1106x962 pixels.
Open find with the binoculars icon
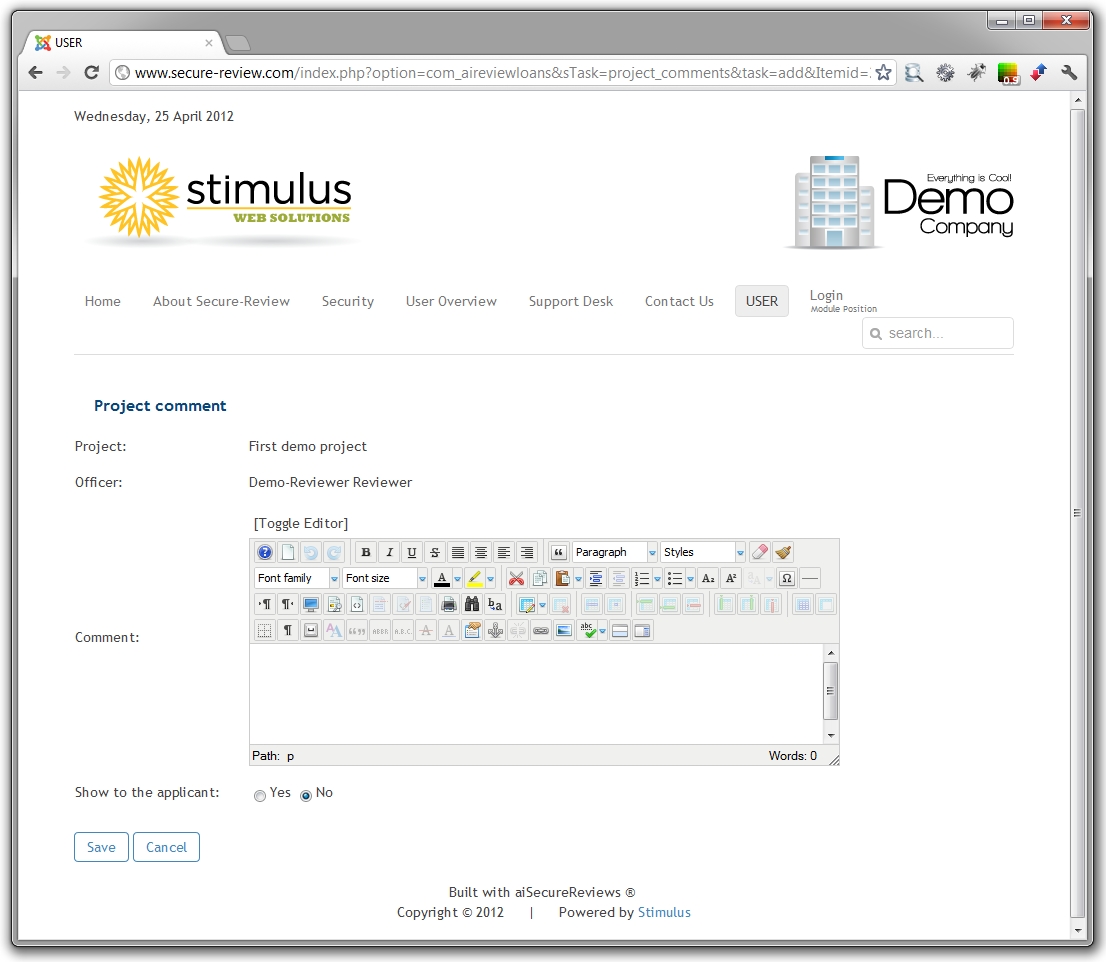coord(472,604)
